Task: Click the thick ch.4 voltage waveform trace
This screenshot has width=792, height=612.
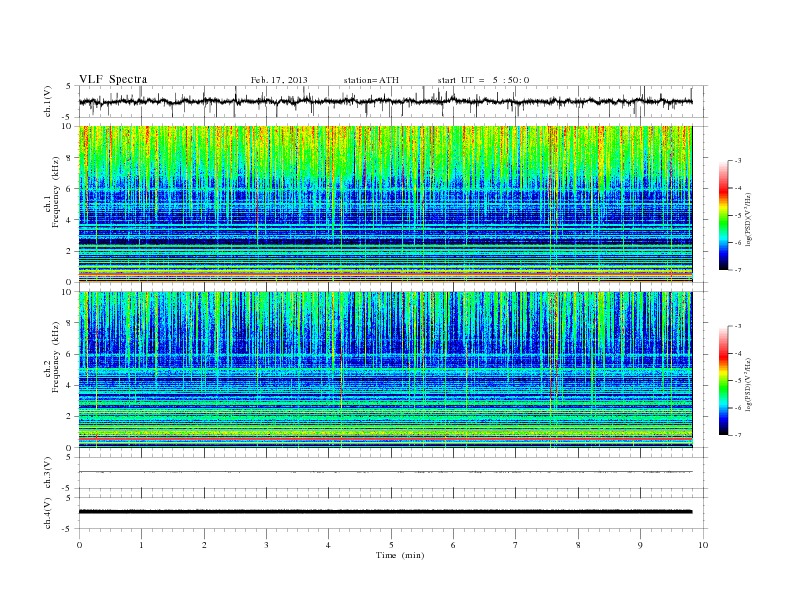Action: (385, 512)
